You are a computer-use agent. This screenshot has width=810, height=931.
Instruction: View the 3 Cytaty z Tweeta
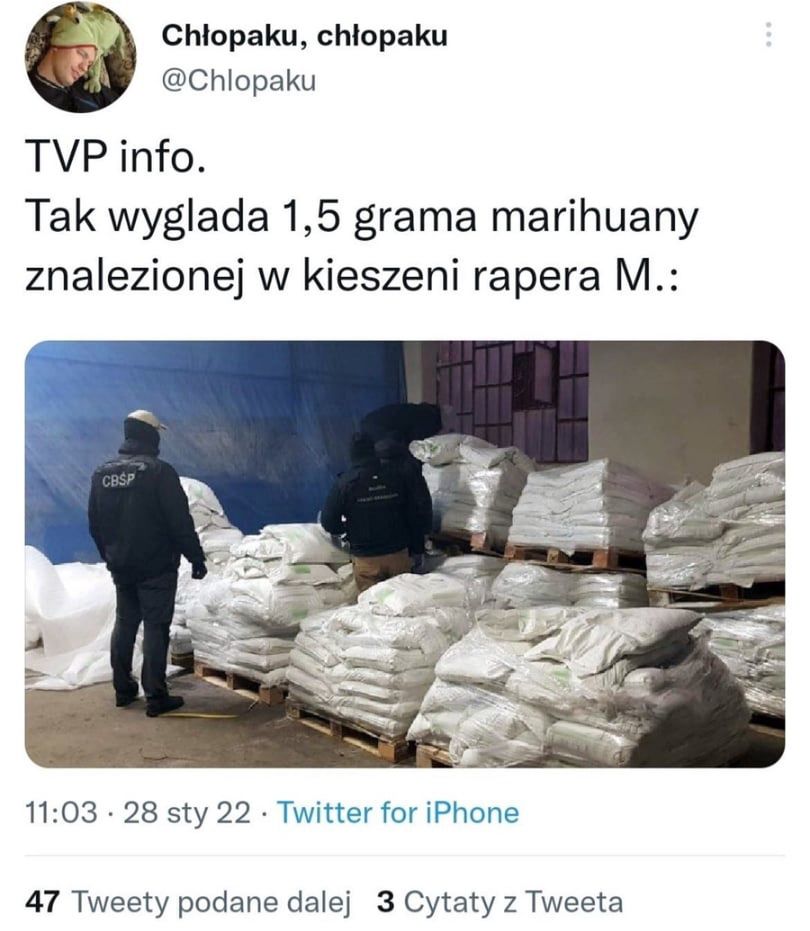tap(500, 902)
